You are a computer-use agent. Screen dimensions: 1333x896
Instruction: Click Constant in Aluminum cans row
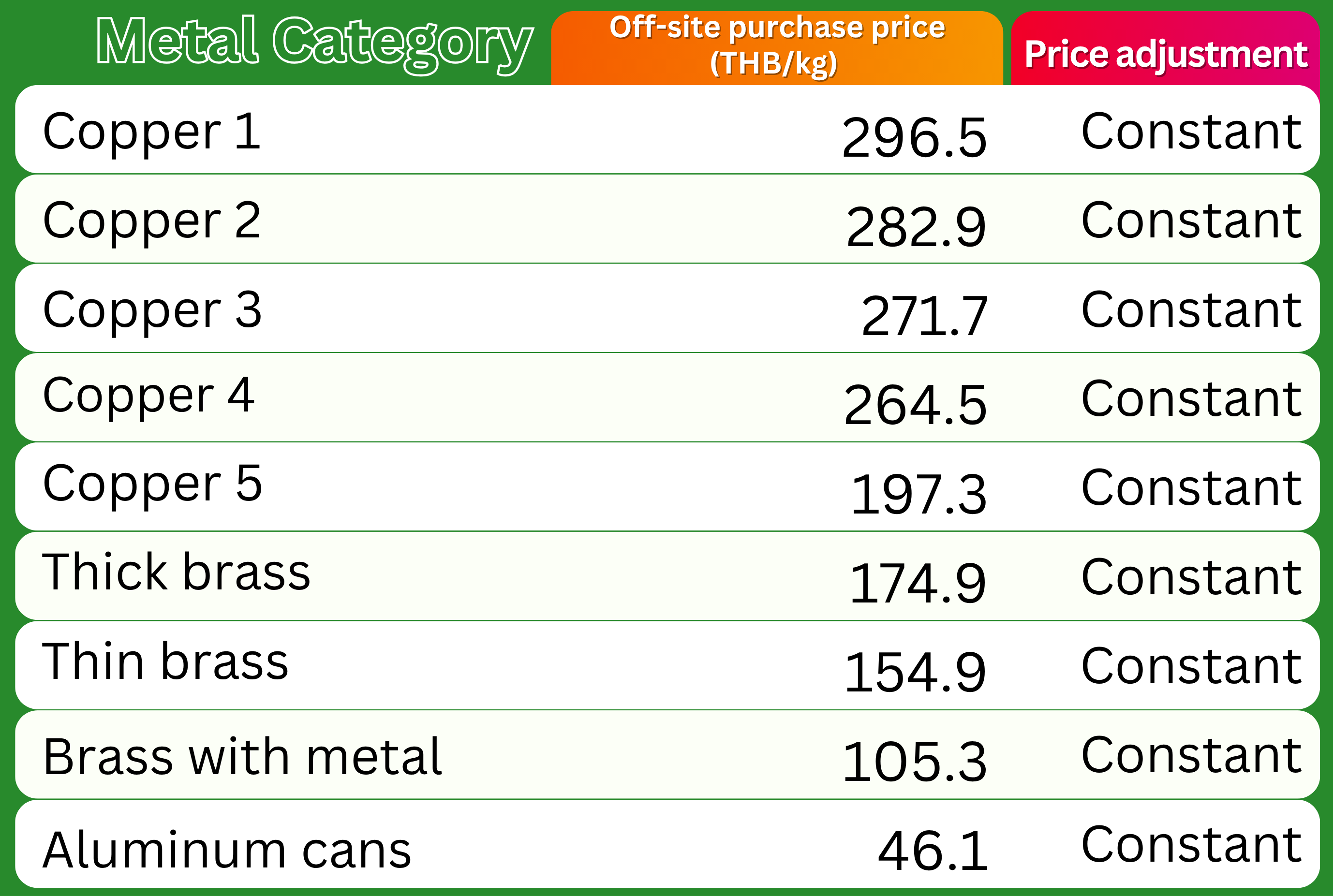pyautogui.click(x=1191, y=844)
